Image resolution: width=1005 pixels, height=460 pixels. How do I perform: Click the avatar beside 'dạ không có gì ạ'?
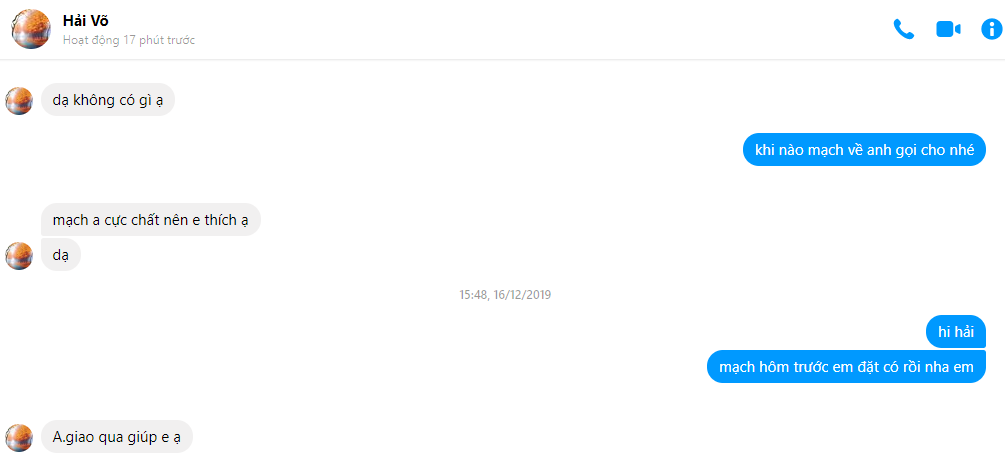[x=19, y=101]
